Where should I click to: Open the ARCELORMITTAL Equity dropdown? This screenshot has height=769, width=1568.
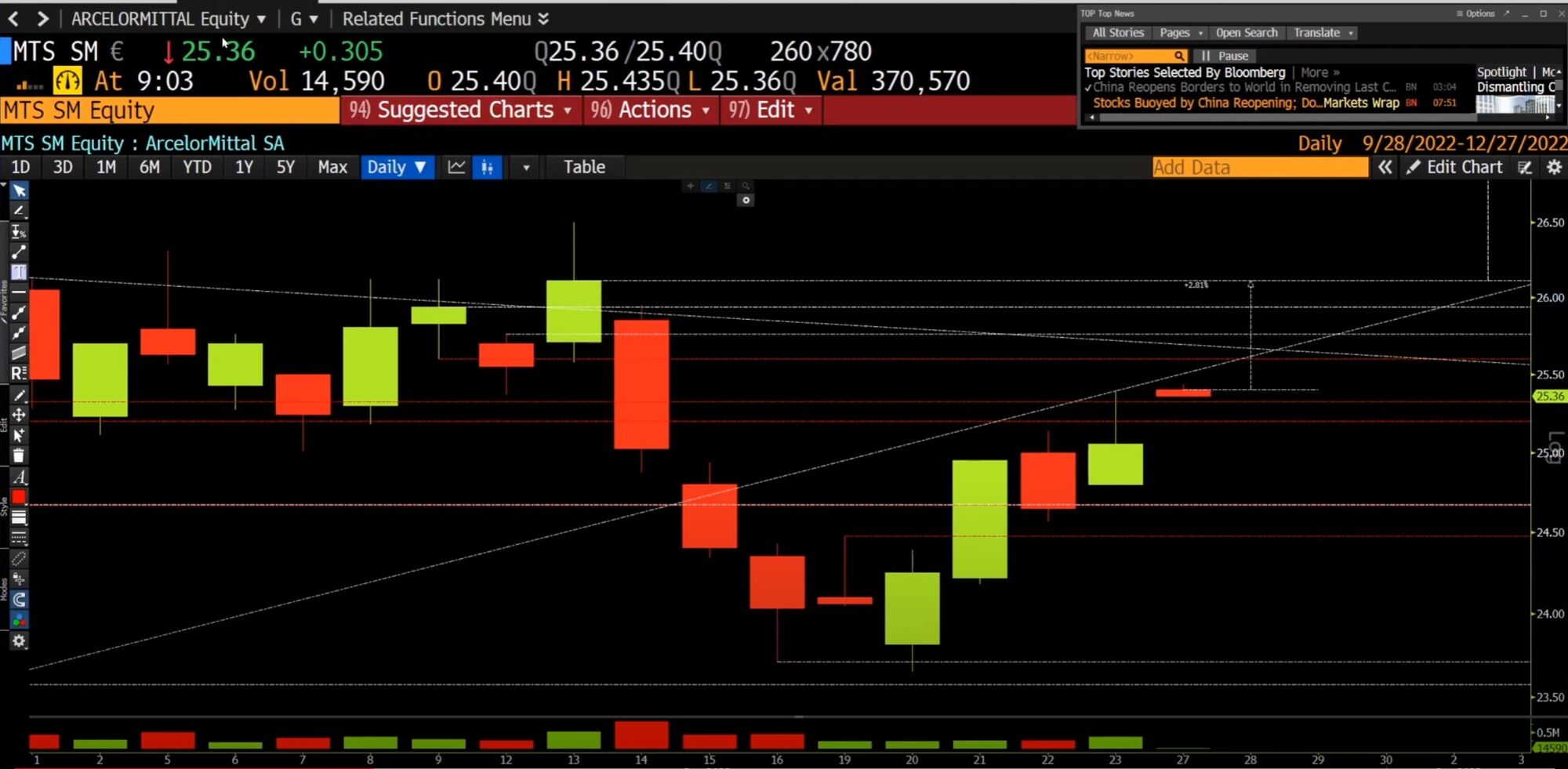[169, 19]
